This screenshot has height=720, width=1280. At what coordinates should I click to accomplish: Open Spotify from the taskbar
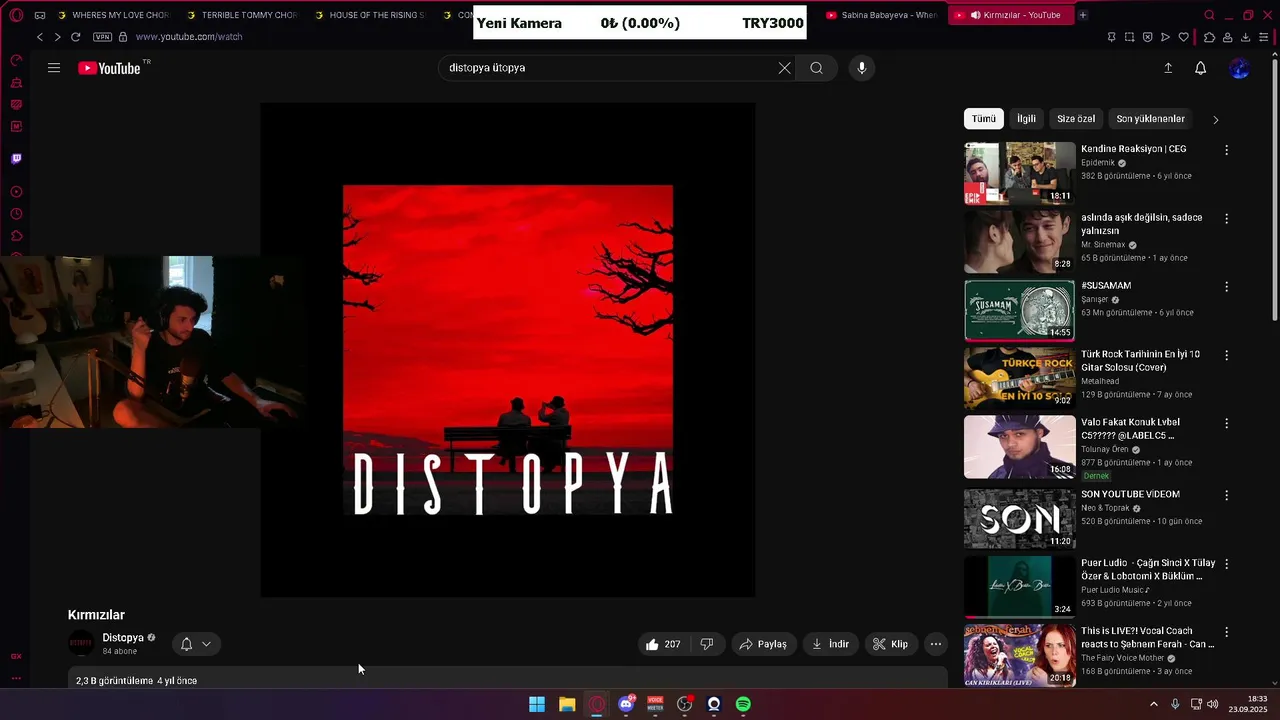(x=743, y=704)
